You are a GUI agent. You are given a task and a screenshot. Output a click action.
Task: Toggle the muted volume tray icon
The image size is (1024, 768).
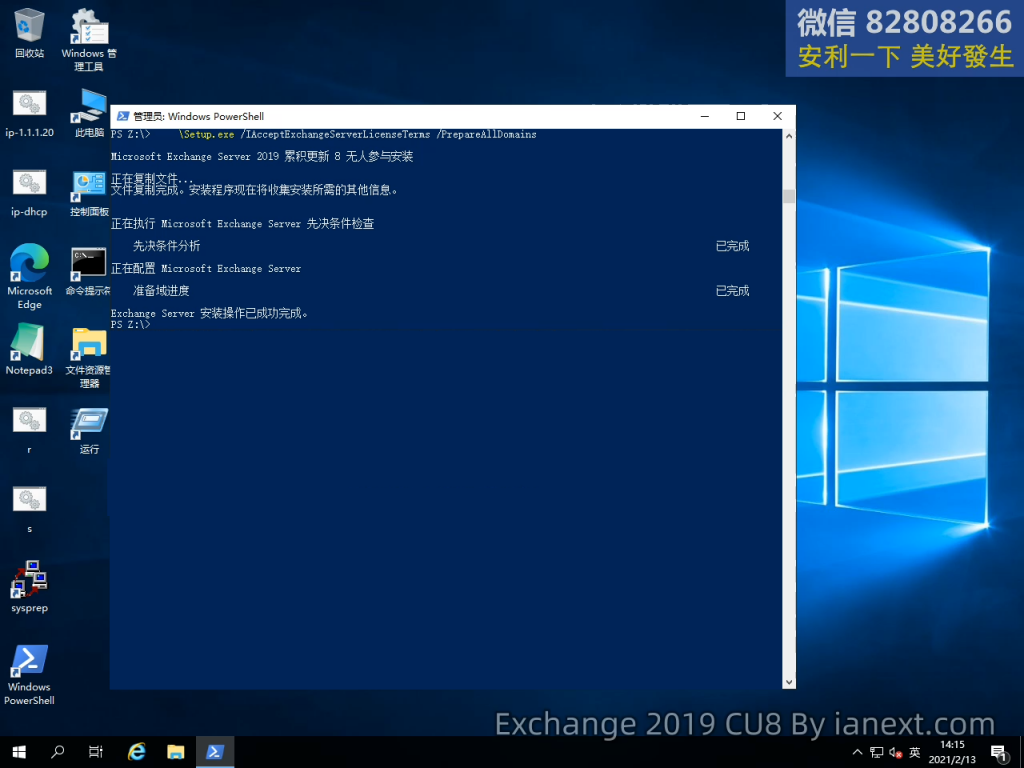pos(895,752)
